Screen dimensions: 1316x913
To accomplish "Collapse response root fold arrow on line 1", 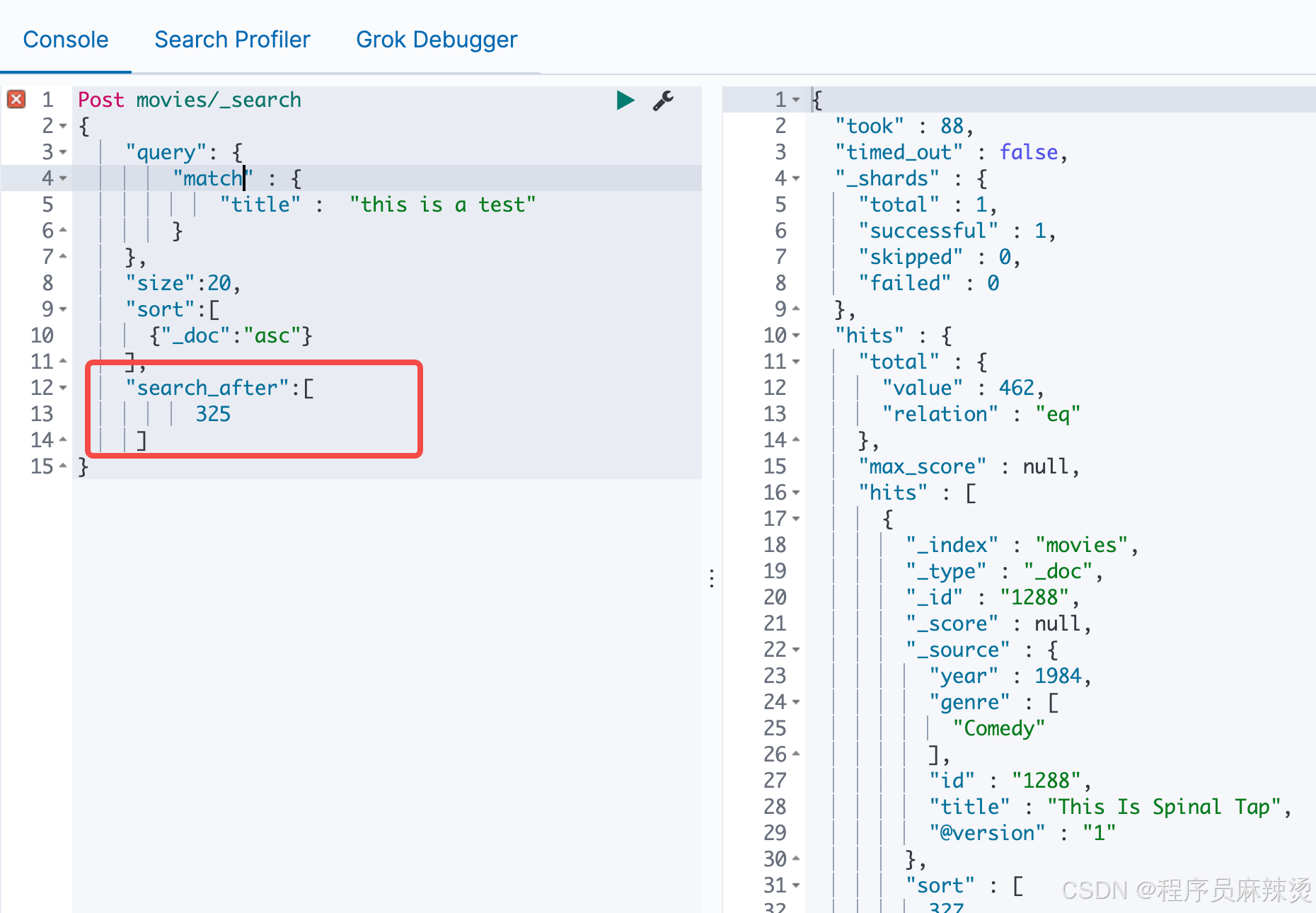I will 796,100.
